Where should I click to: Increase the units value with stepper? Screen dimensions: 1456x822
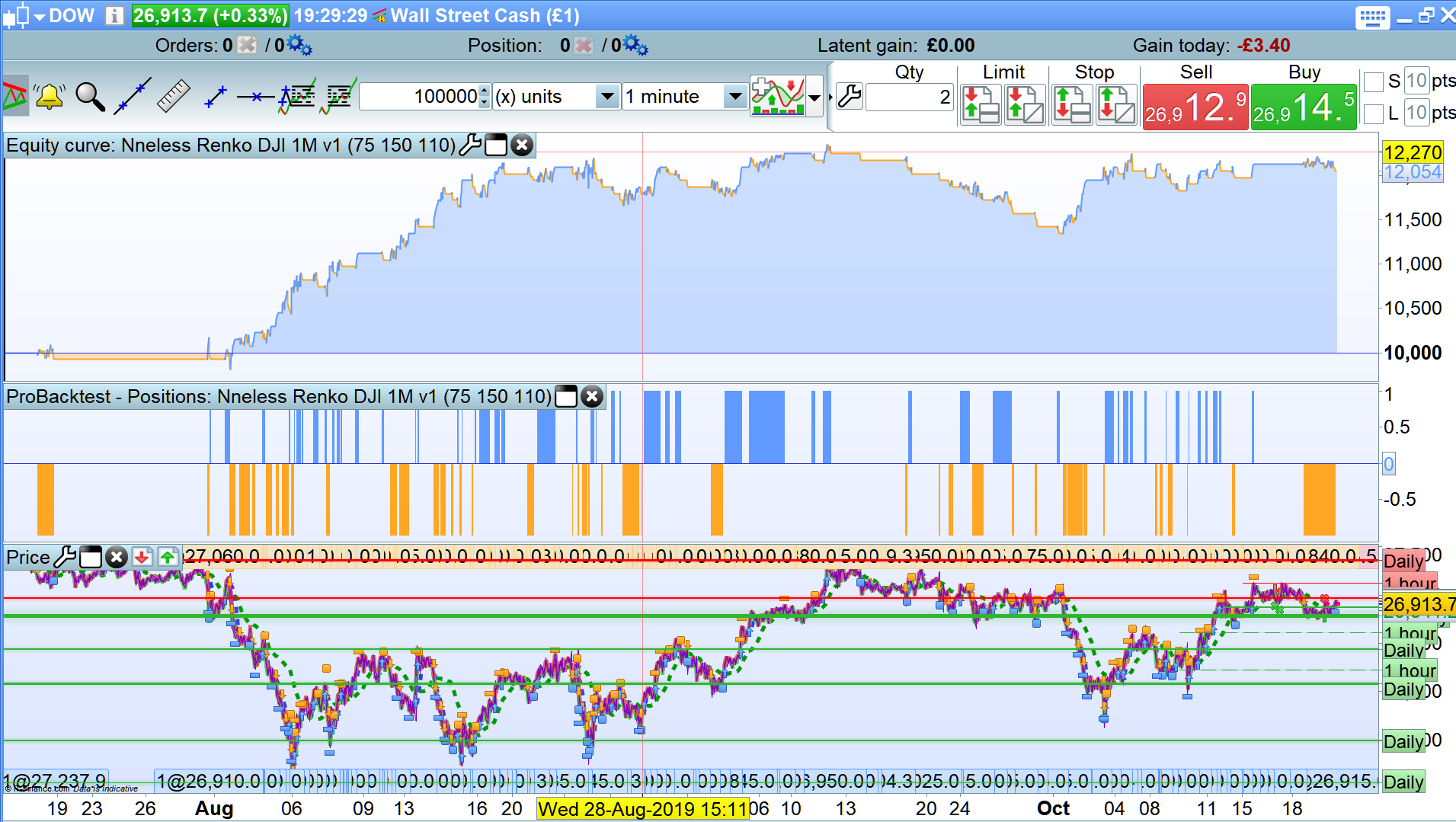[485, 91]
